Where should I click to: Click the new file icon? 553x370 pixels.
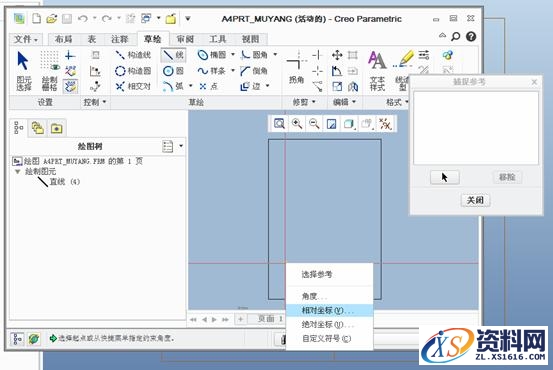pyautogui.click(x=36, y=18)
